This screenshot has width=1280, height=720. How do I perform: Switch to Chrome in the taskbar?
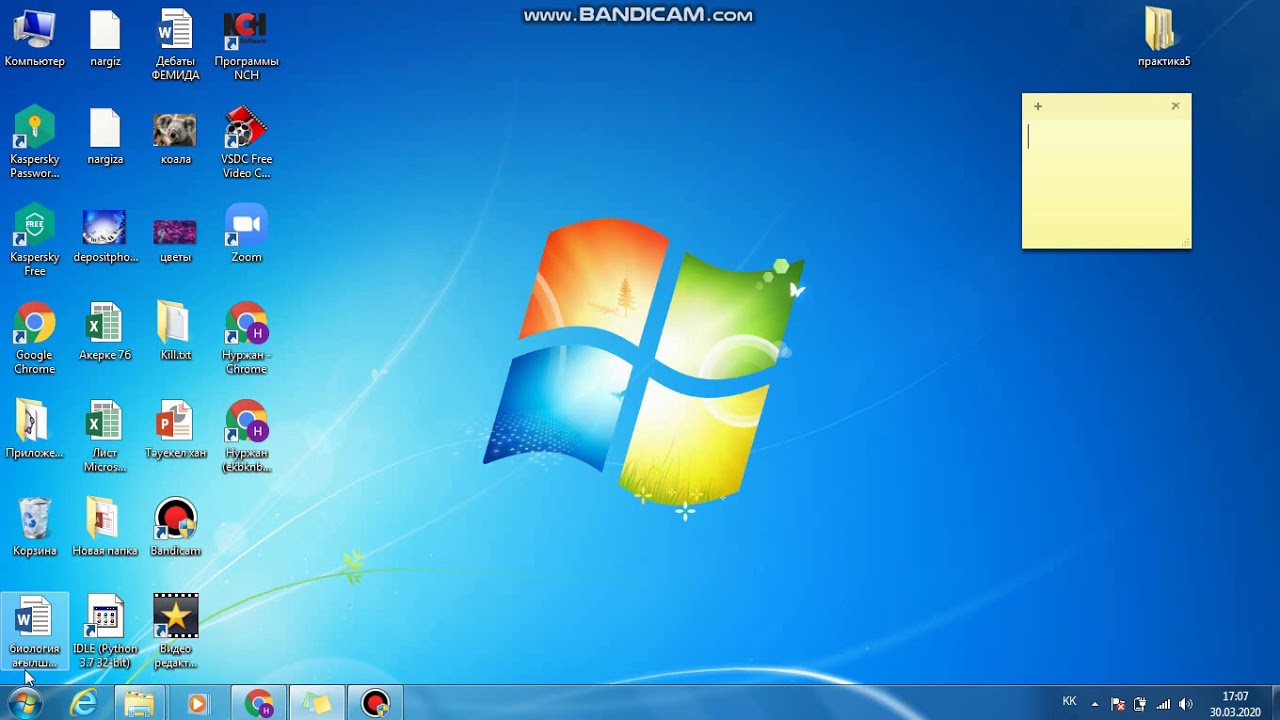(x=259, y=704)
